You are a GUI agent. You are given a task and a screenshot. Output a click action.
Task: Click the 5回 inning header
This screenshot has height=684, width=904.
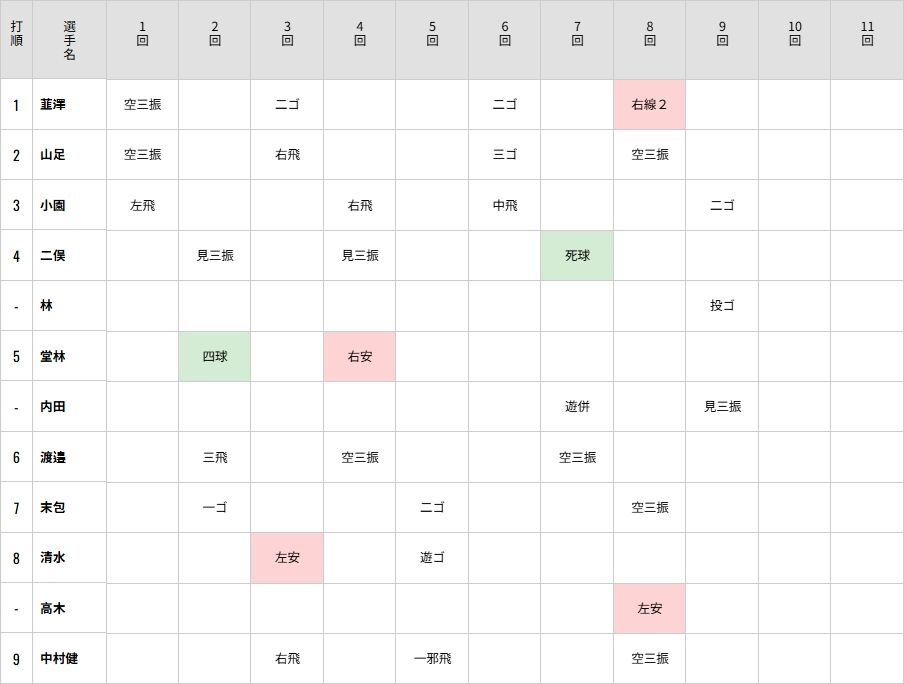coord(432,34)
